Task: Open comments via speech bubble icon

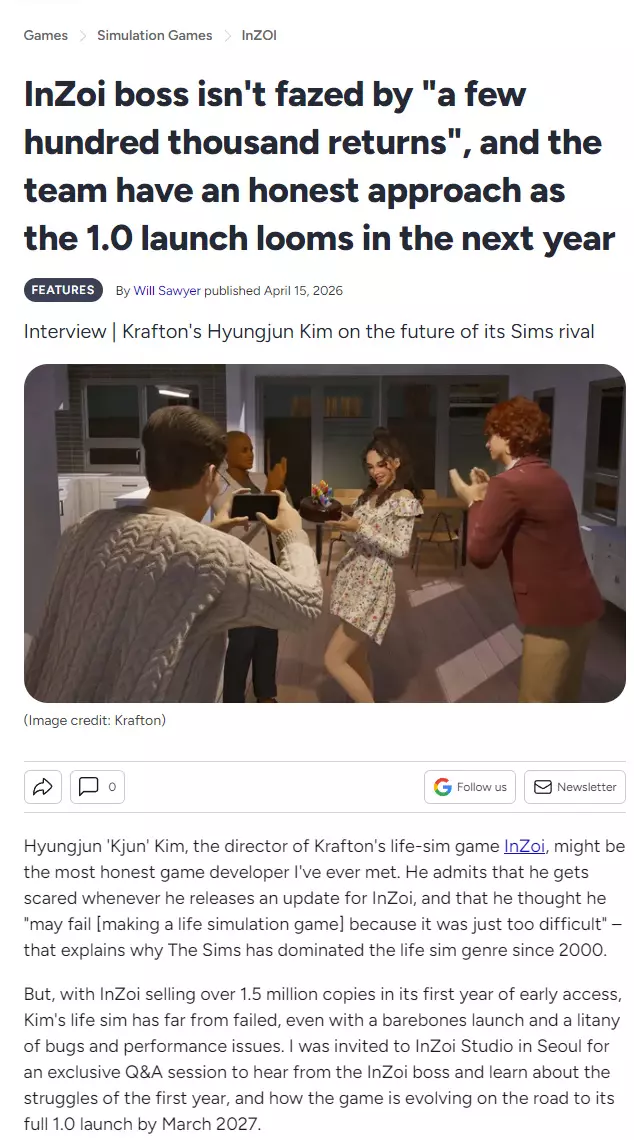Action: 89,787
